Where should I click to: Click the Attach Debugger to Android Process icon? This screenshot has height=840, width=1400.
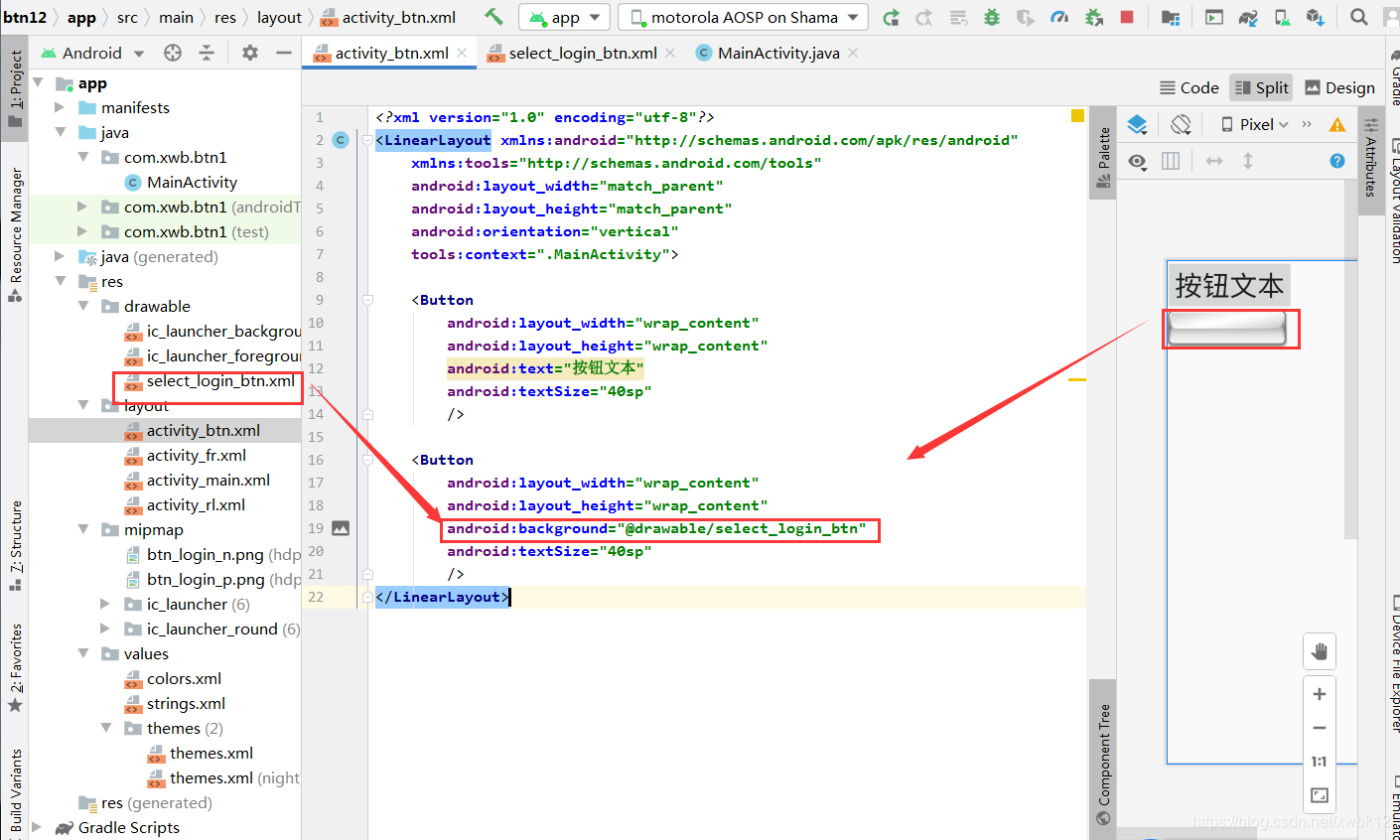[1093, 17]
